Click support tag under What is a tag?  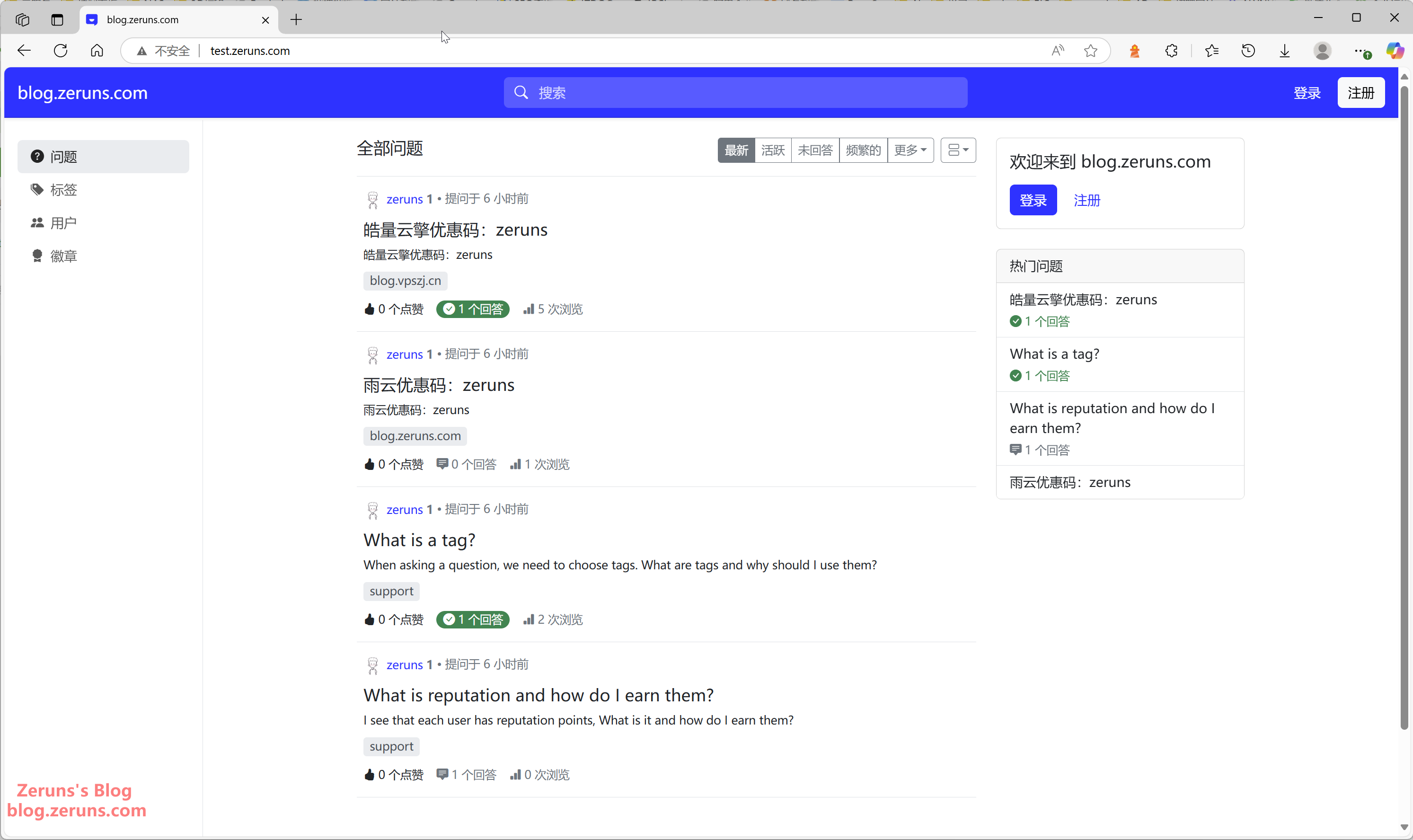[x=392, y=591]
